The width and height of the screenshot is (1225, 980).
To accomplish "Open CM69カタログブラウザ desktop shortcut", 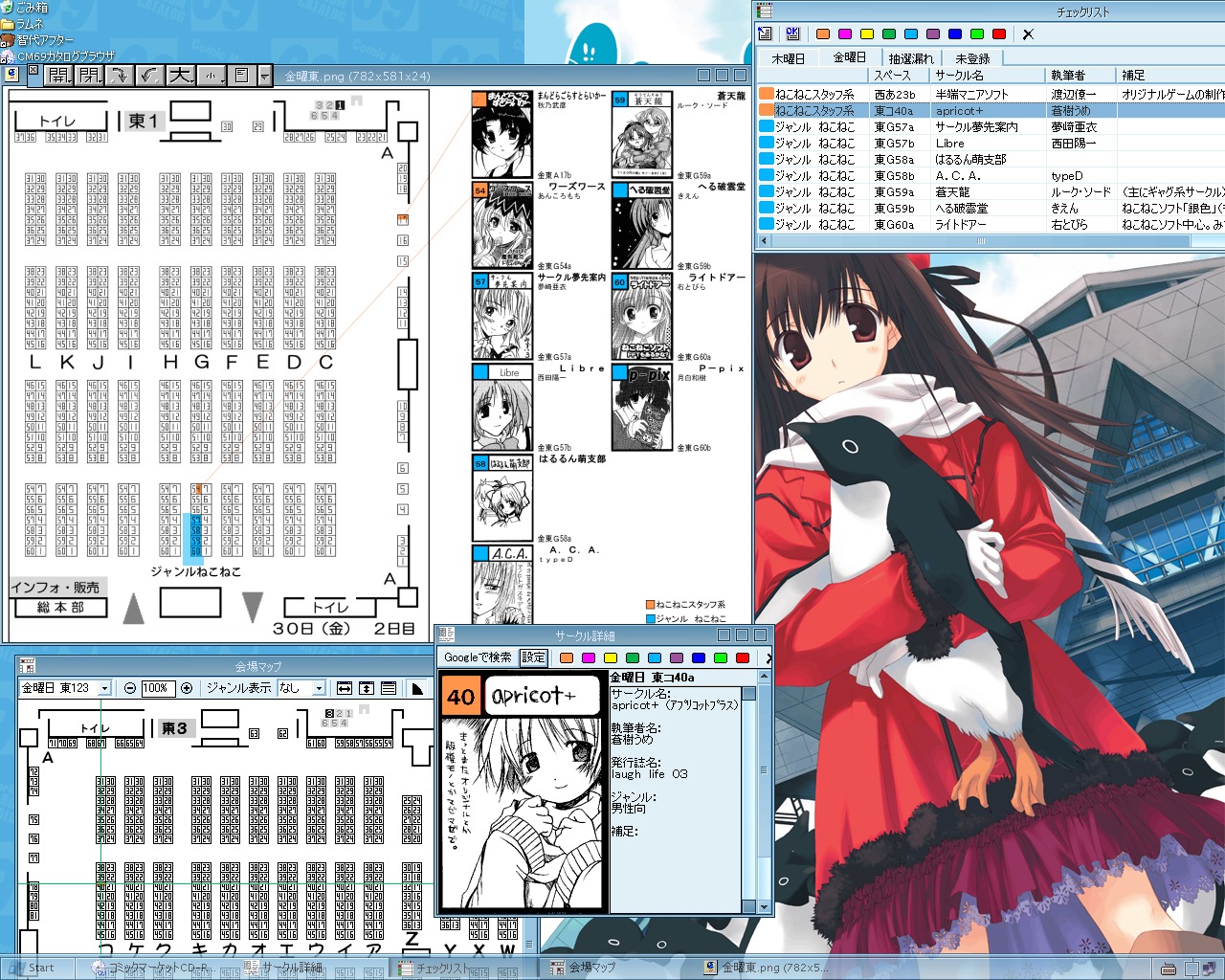I will pos(57,56).
